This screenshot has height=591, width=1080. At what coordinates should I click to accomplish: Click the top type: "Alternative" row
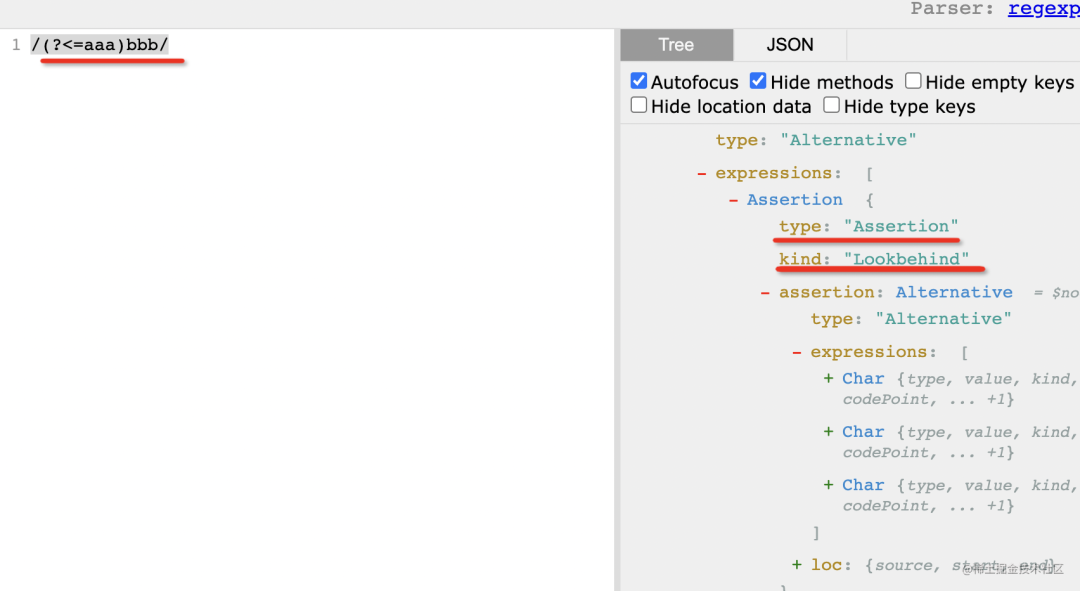pyautogui.click(x=816, y=140)
